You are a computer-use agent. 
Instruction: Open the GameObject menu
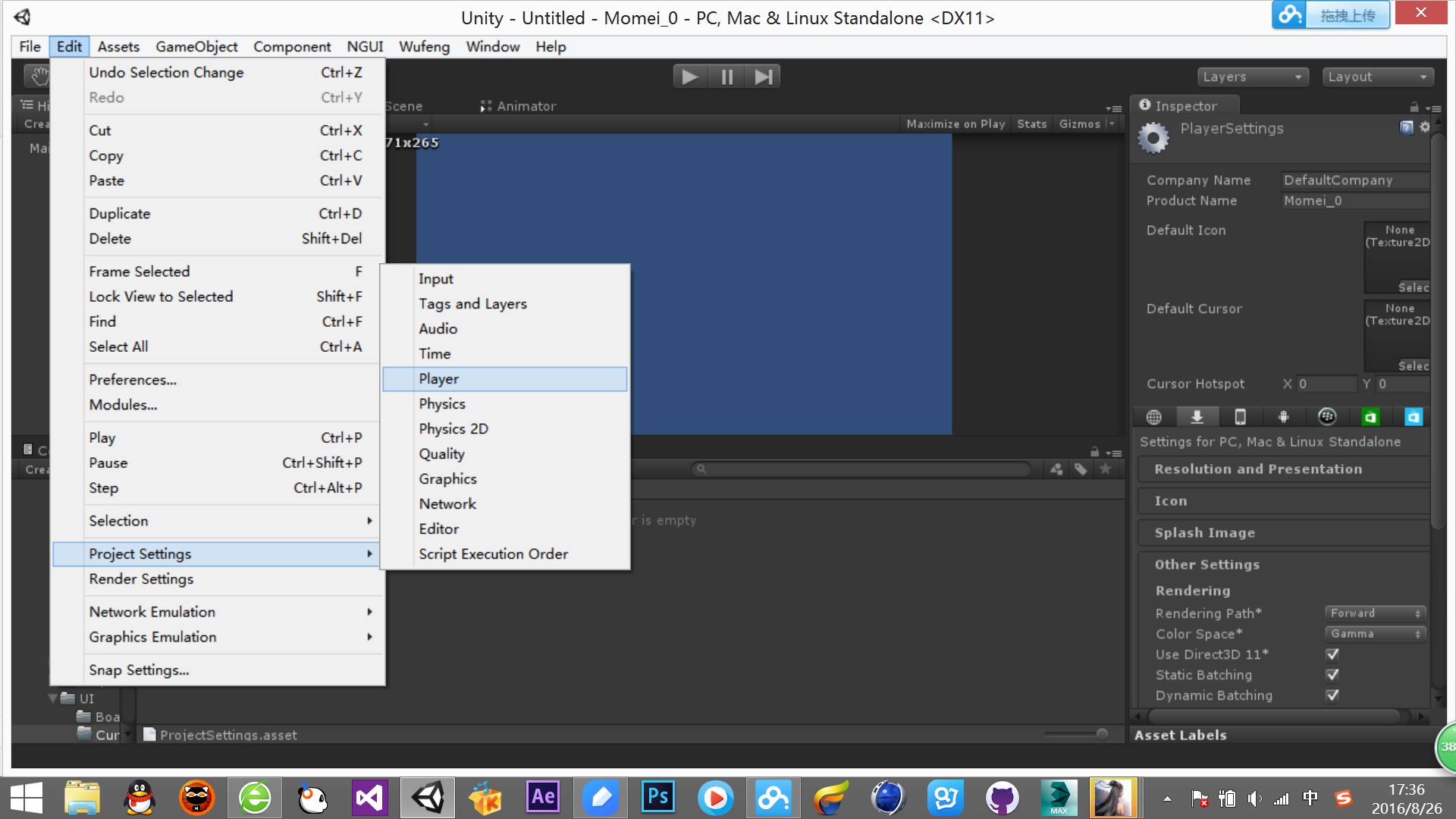pos(196,46)
